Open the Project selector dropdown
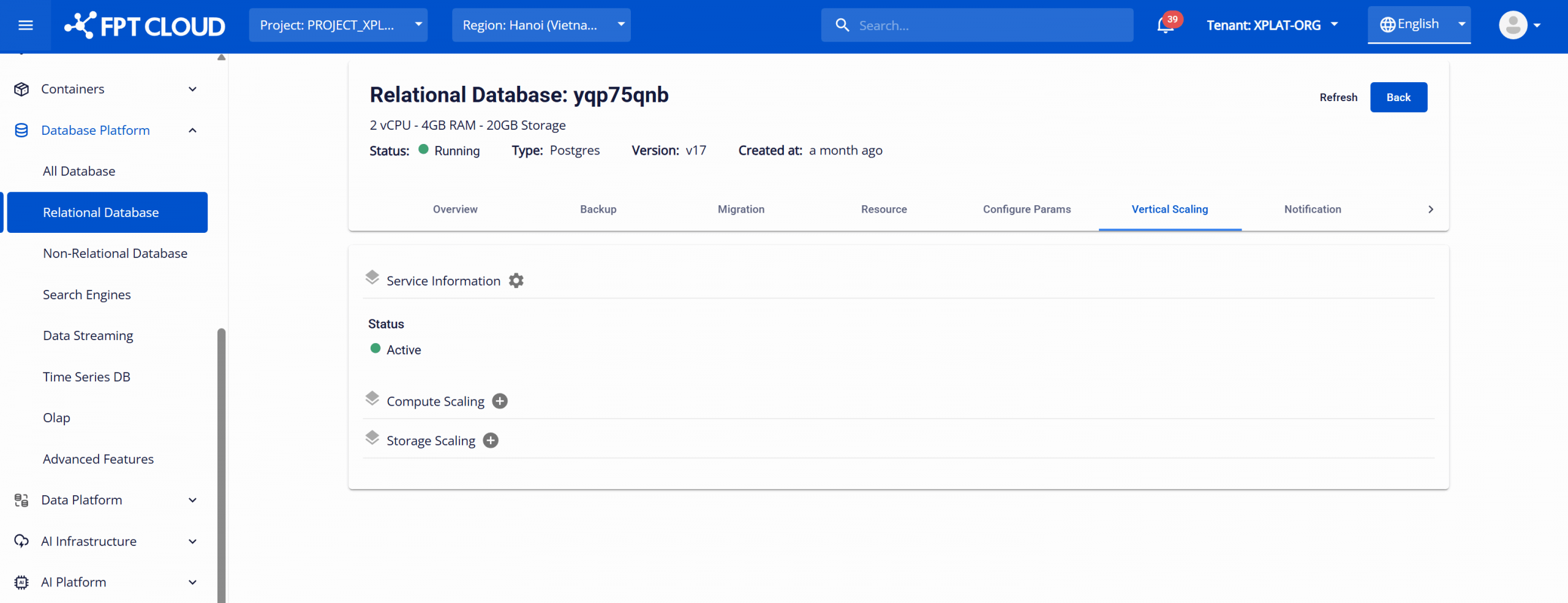This screenshot has width=1568, height=603. (x=338, y=25)
